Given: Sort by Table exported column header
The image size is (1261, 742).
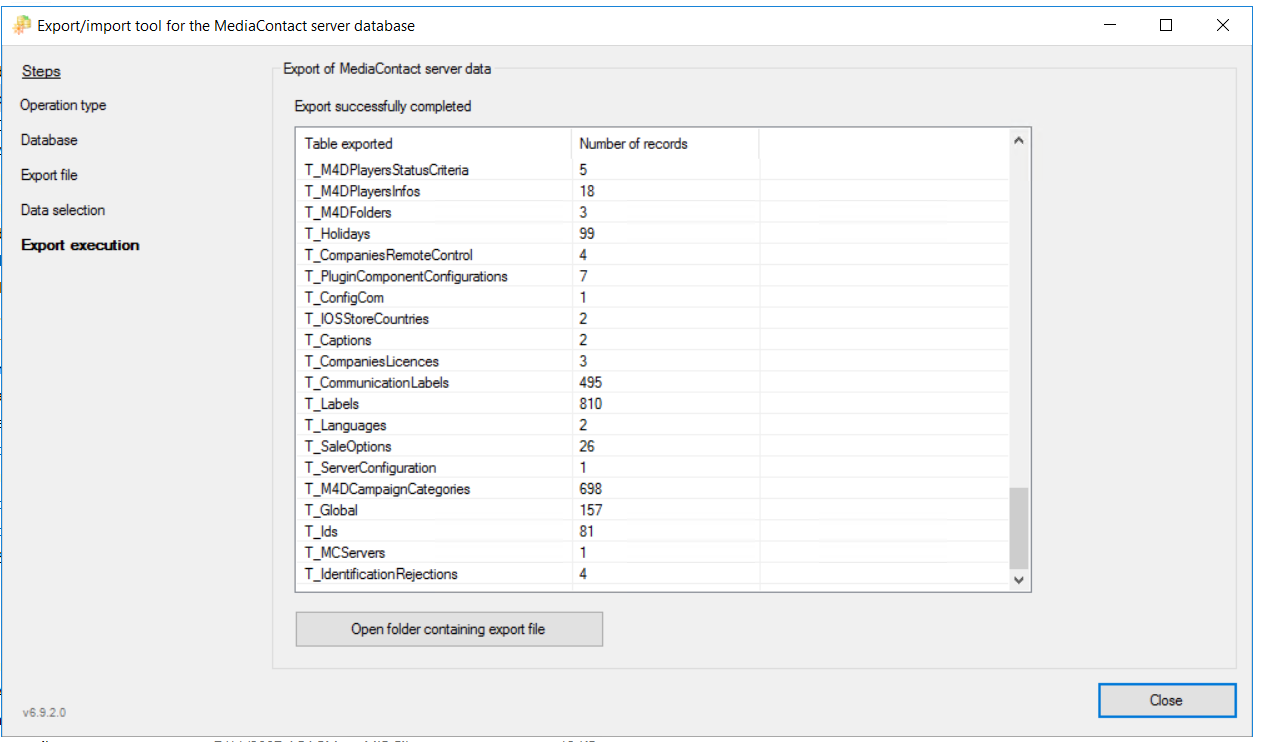Looking at the screenshot, I should tap(434, 143).
